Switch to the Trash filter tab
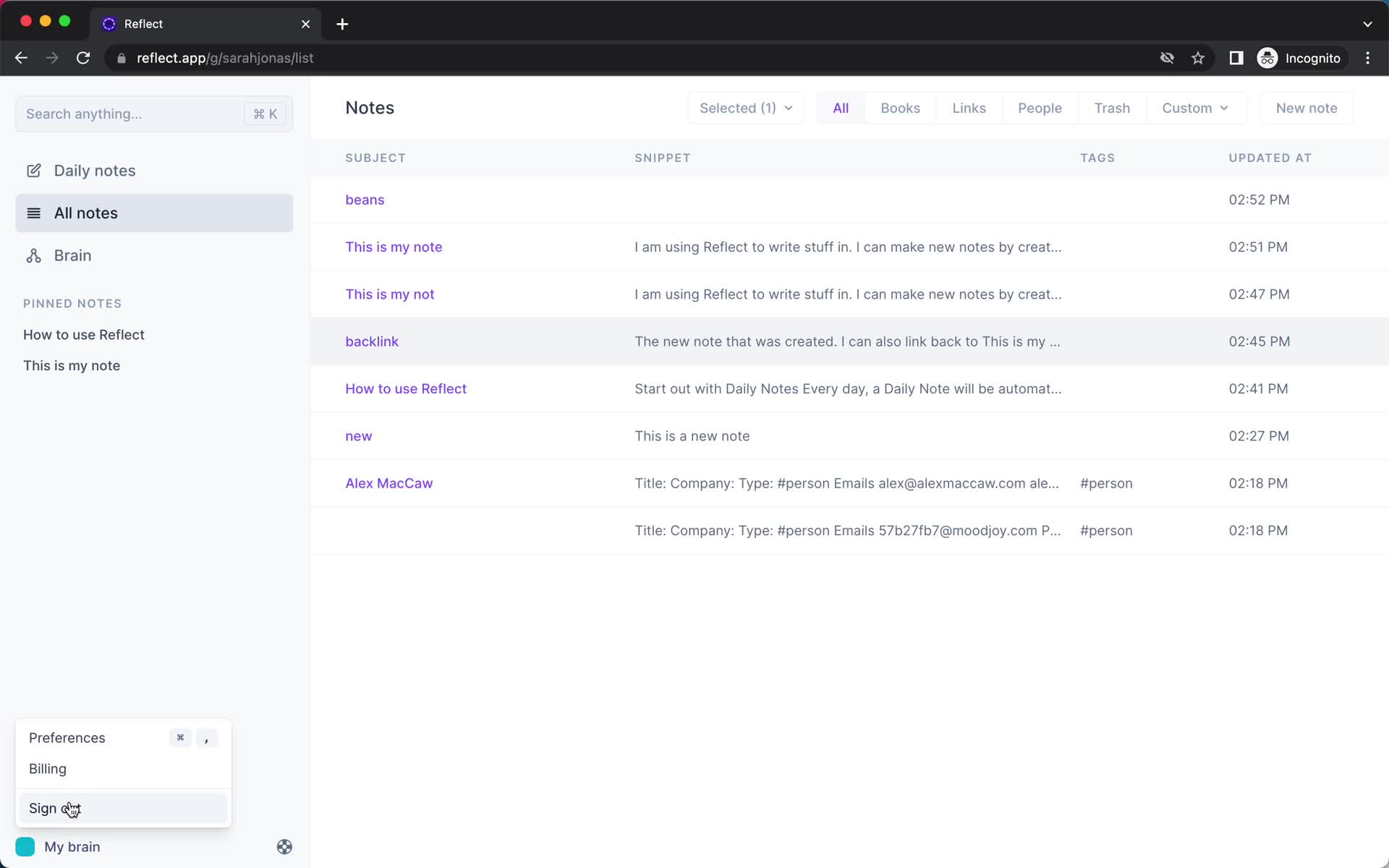Screen dimensions: 1389x868 1112,108
